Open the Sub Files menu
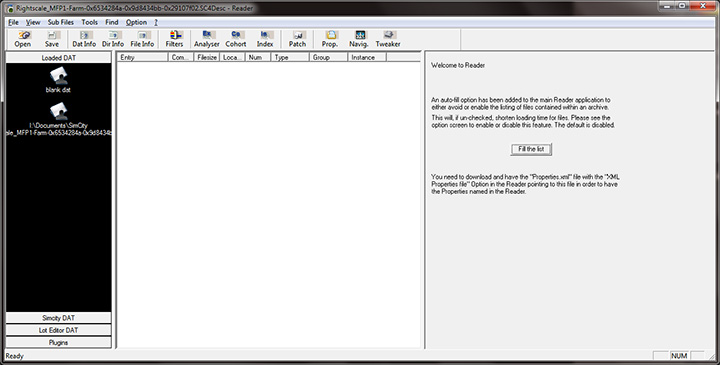The width and height of the screenshot is (720, 365). (61, 22)
